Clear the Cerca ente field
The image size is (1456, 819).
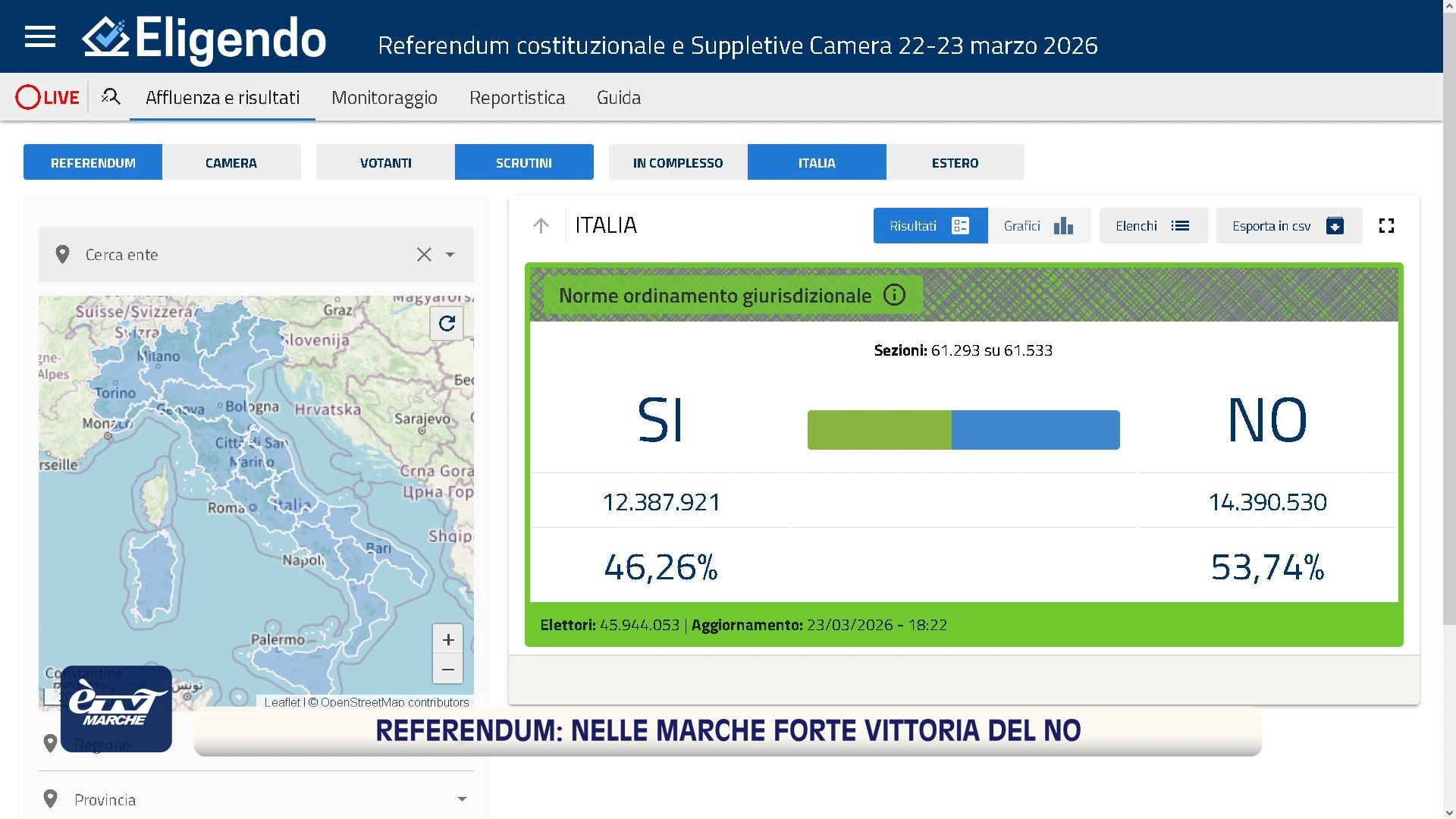click(424, 255)
